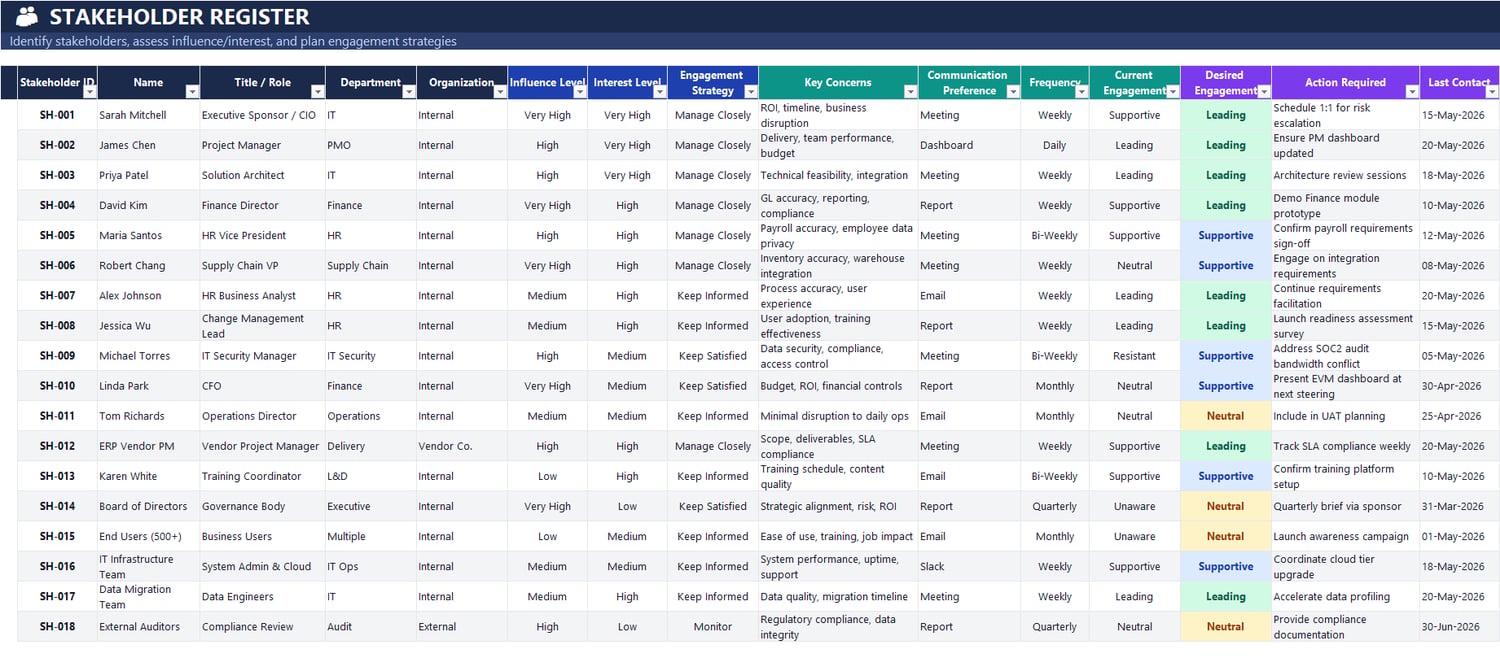Select the Operations Director role cell
Screen dimensions: 1500x658
coord(262,415)
